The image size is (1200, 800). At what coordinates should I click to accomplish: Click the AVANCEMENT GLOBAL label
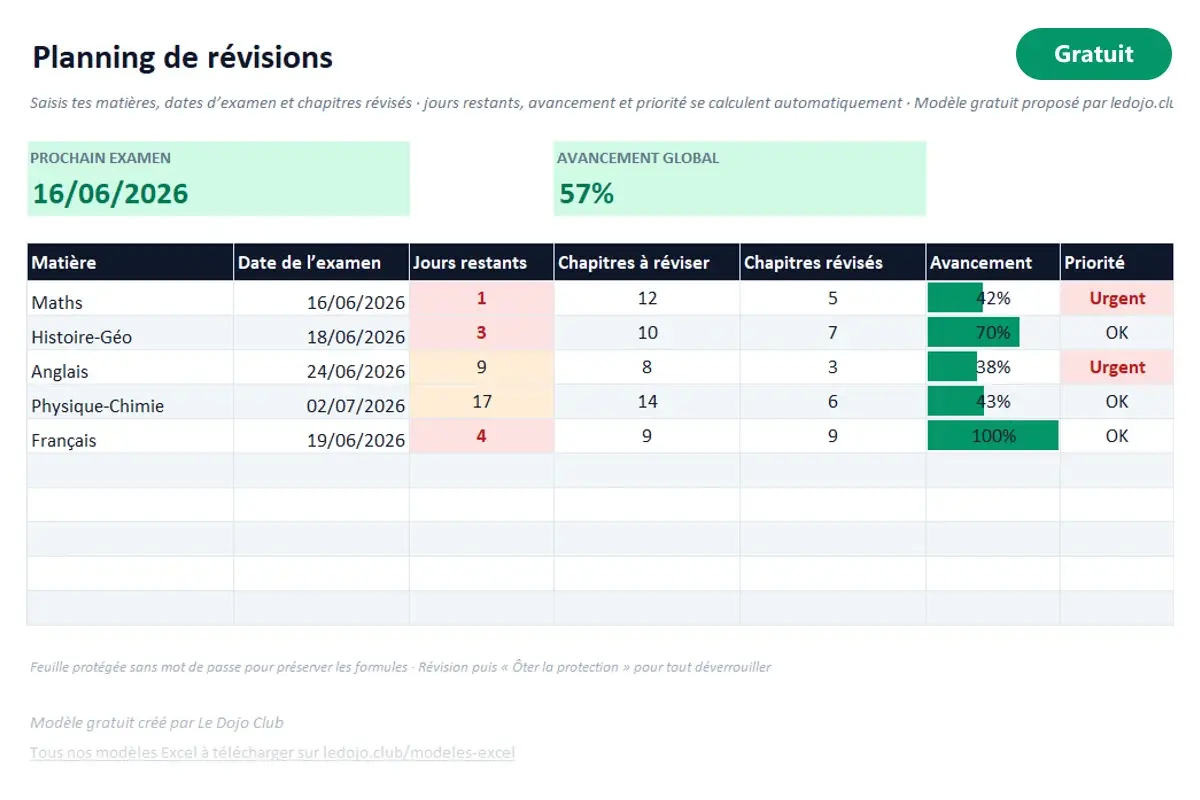[x=638, y=158]
